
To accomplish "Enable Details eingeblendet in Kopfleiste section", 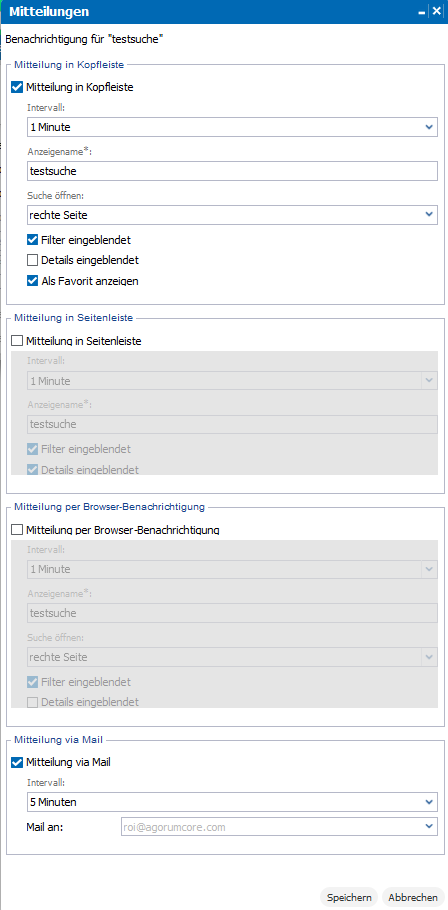I will (32, 260).
